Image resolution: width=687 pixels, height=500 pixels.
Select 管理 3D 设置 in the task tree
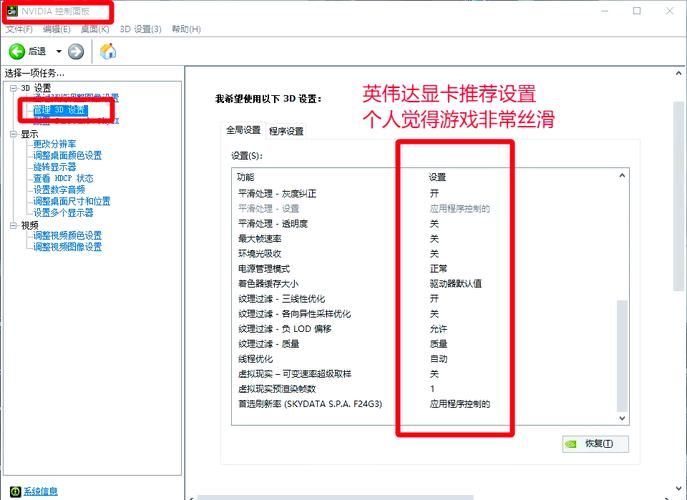[x=60, y=110]
